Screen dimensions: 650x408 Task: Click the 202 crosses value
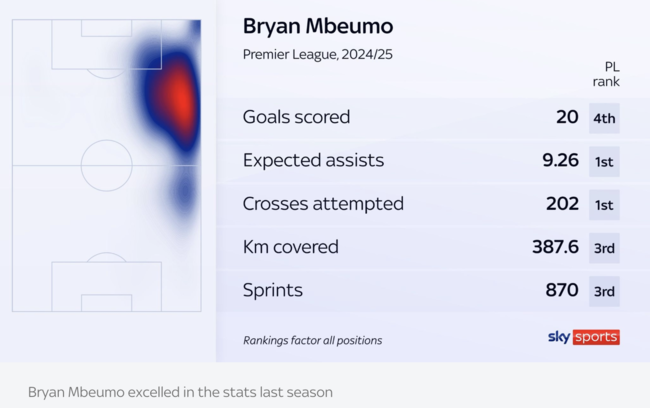(x=562, y=204)
